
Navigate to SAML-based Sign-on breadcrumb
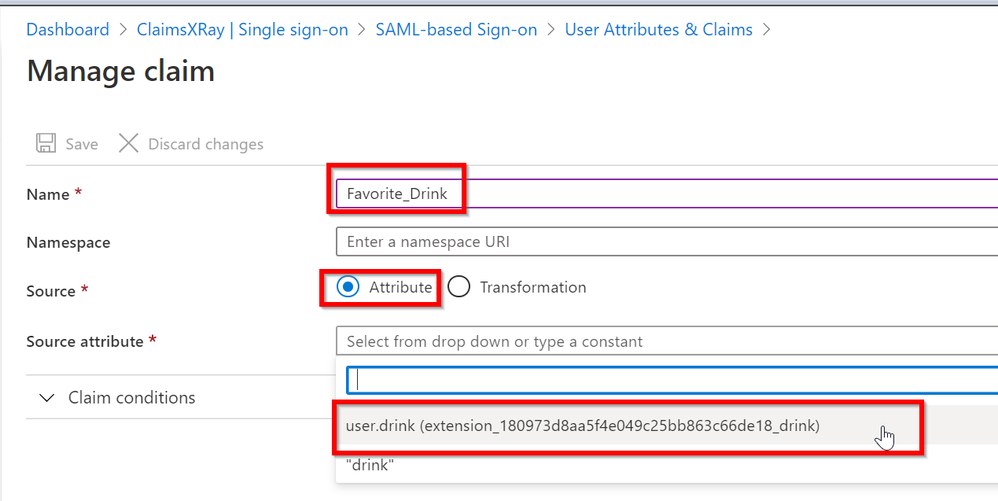click(x=456, y=30)
